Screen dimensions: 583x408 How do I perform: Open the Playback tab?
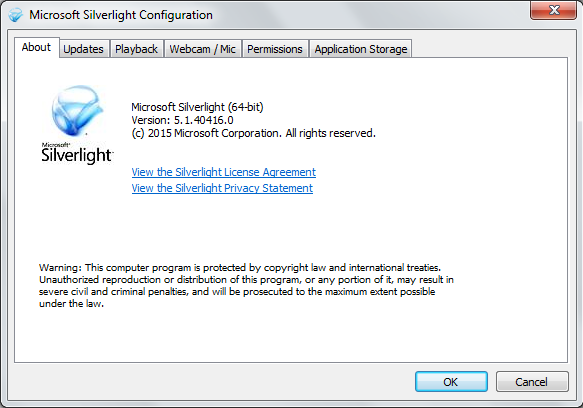[x=136, y=49]
